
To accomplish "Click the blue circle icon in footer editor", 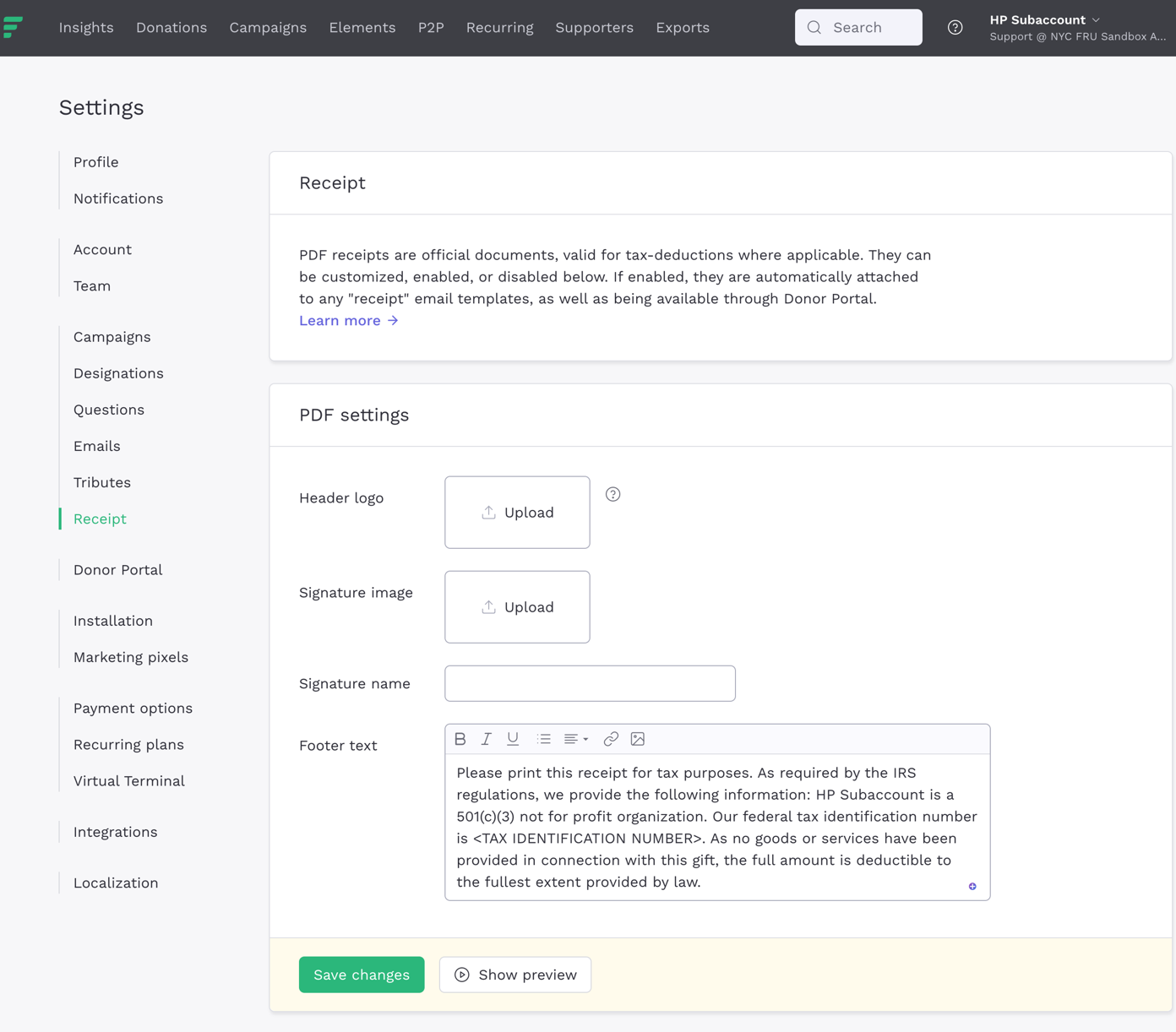I will click(972, 887).
